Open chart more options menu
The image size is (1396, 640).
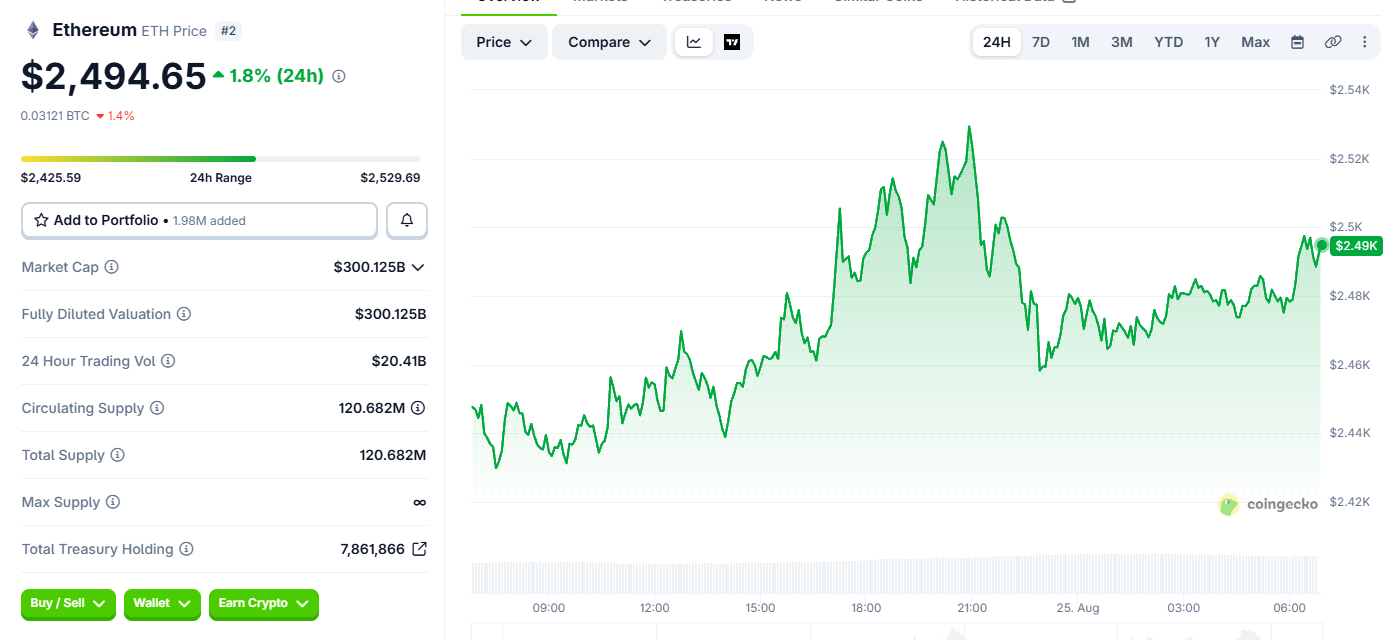1365,42
